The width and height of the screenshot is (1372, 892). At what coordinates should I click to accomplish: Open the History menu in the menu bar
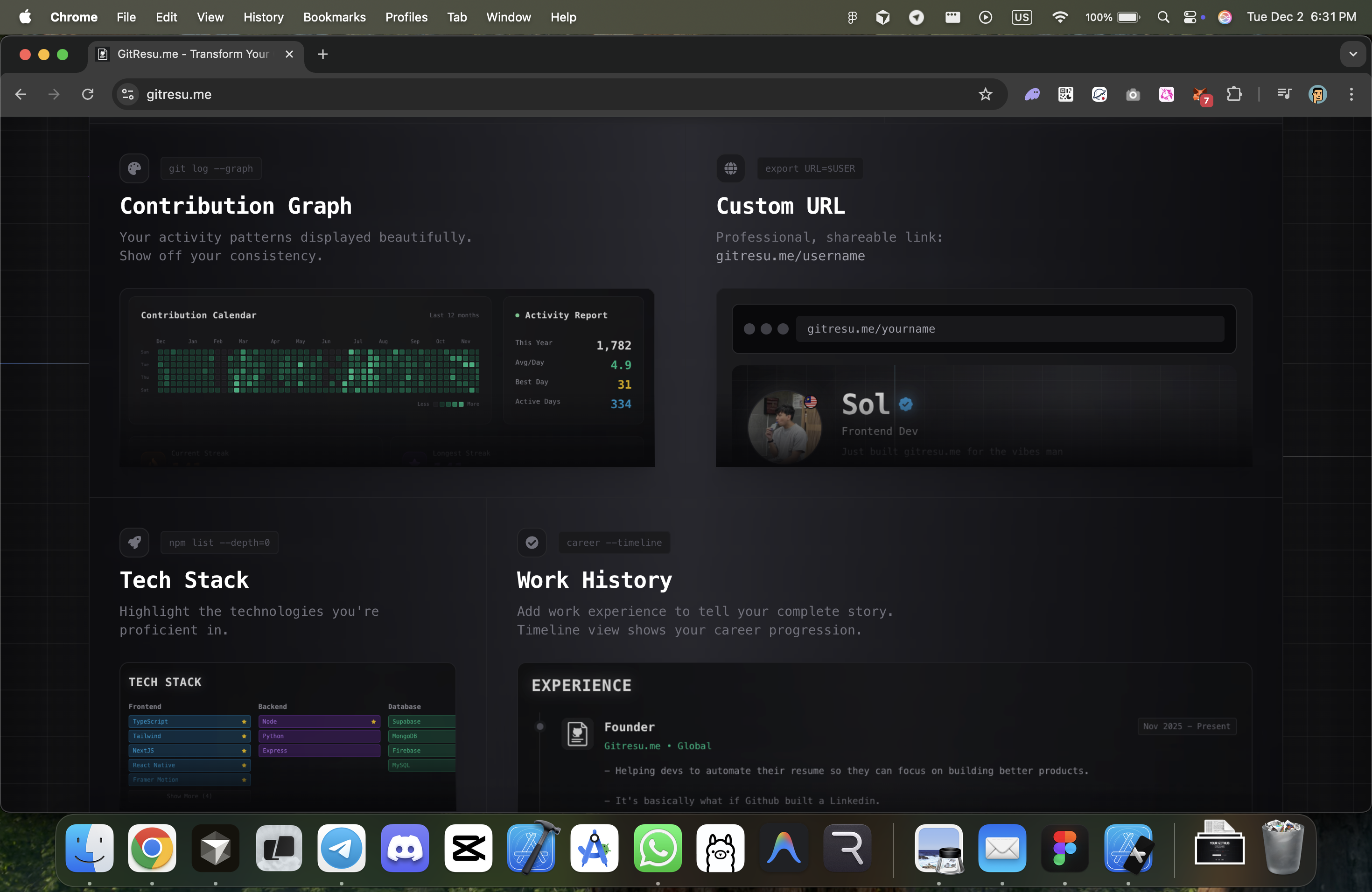click(264, 17)
